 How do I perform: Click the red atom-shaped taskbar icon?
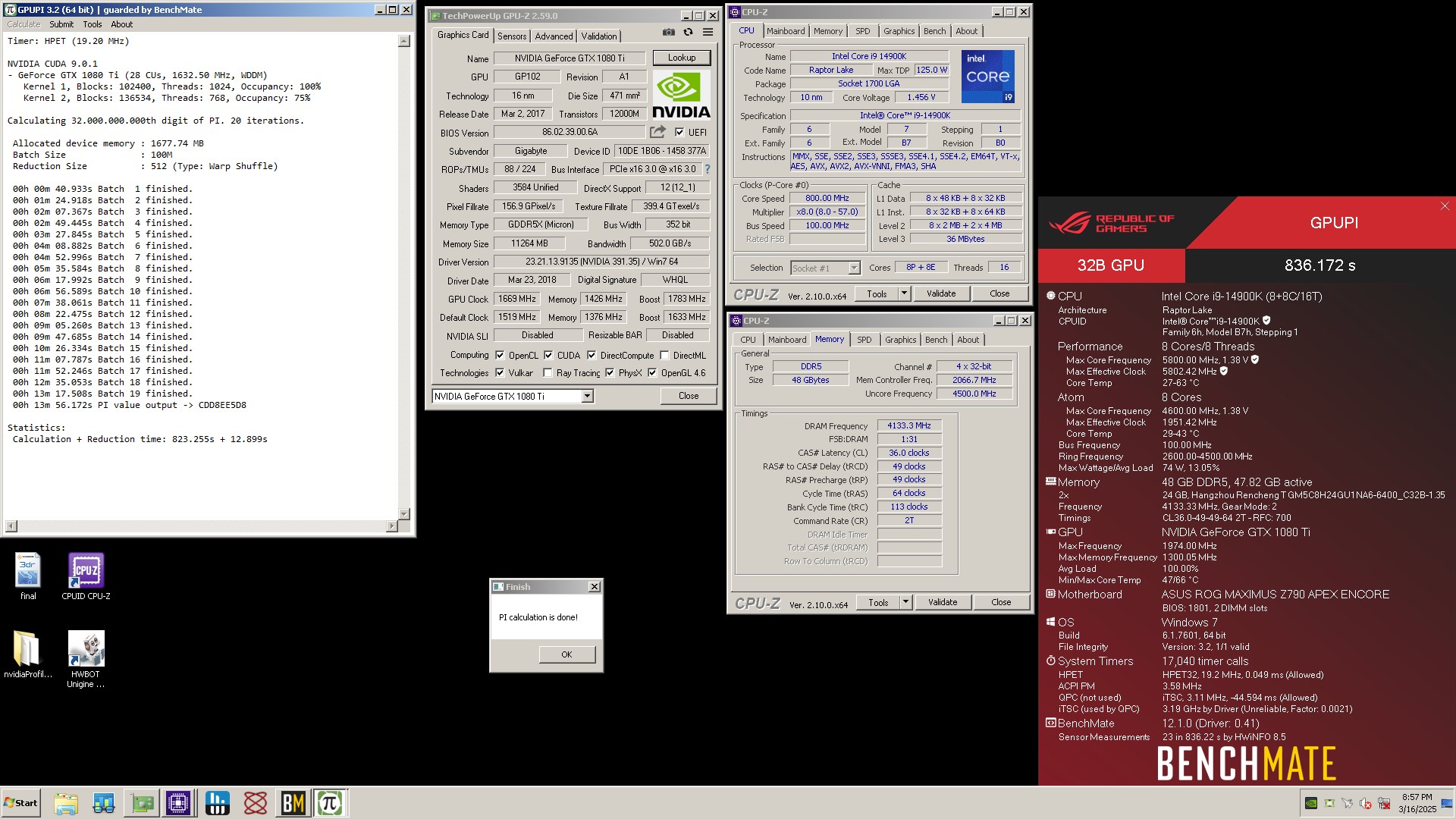tap(256, 803)
